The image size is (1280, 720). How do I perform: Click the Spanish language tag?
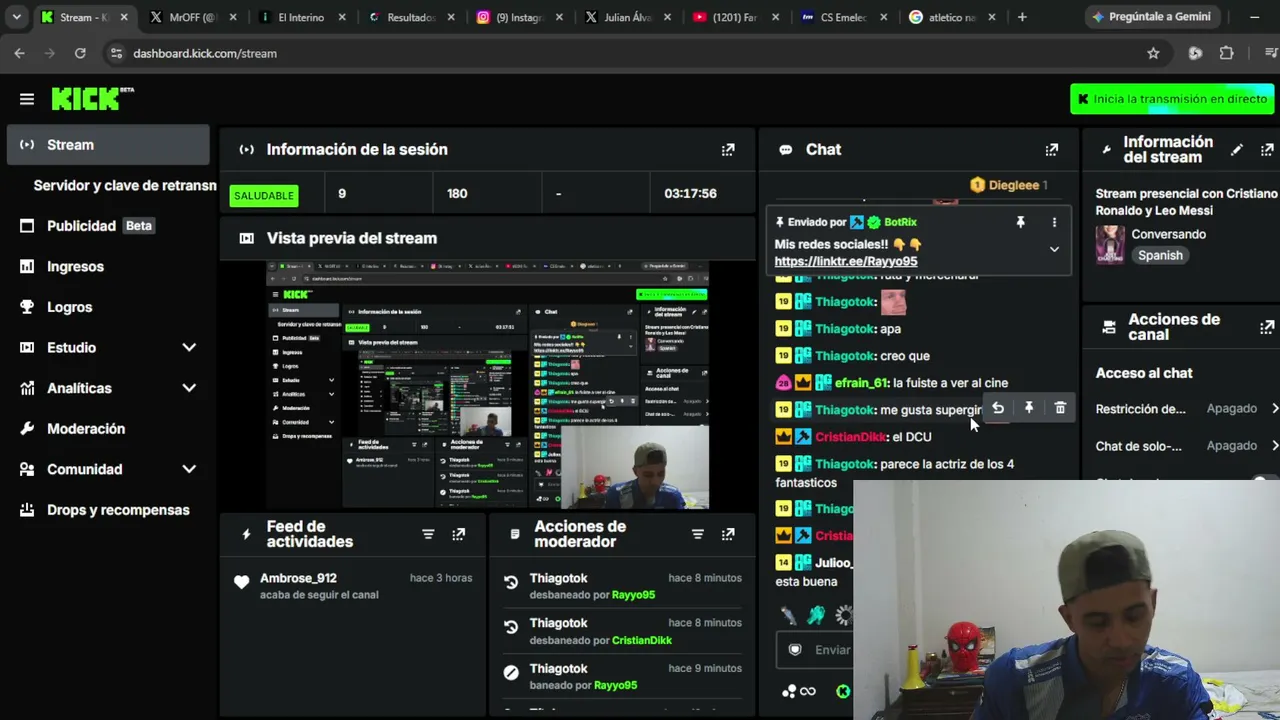(1160, 255)
